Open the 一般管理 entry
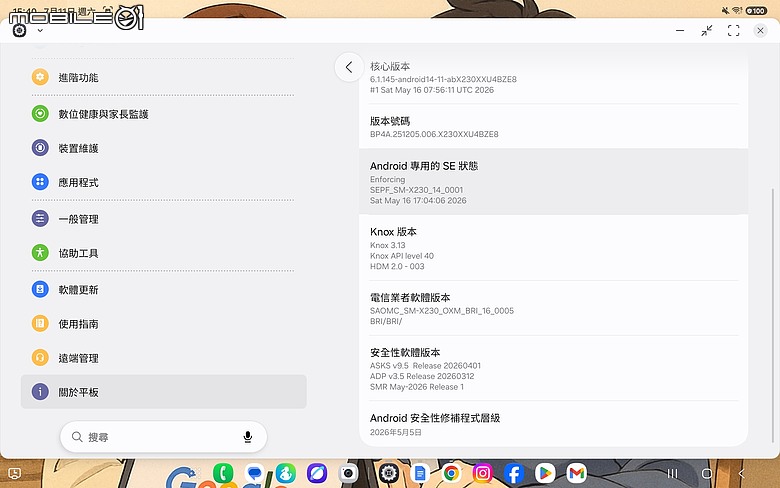 (164, 218)
